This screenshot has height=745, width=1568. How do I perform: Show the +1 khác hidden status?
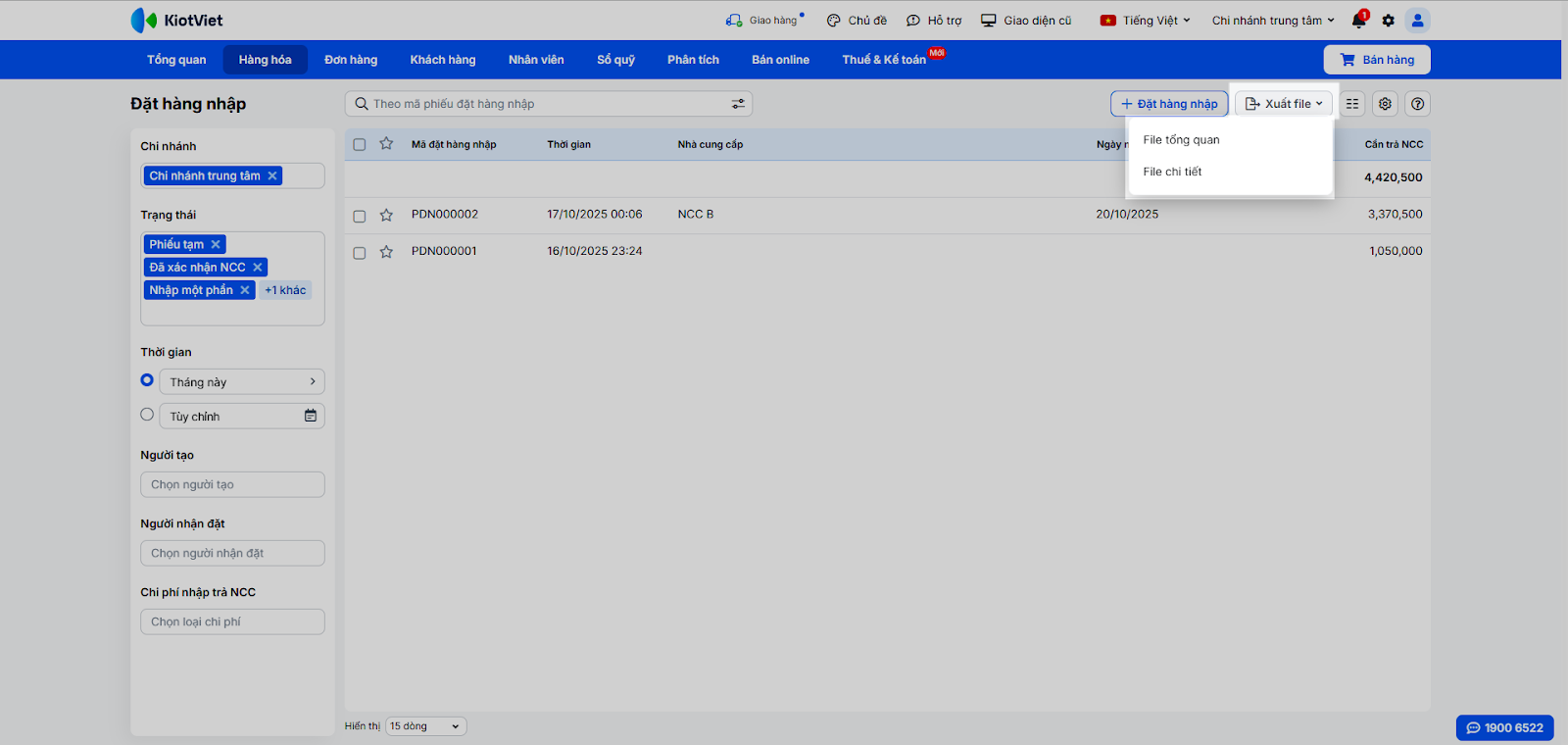click(x=285, y=290)
